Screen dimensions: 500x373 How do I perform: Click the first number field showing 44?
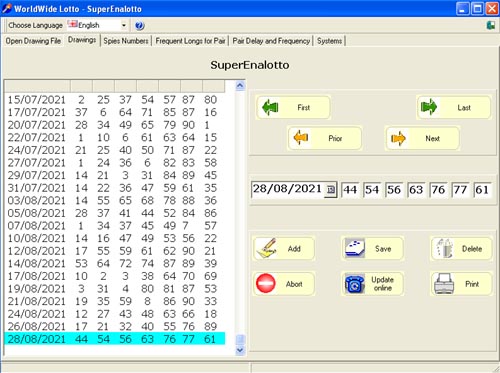coord(350,190)
